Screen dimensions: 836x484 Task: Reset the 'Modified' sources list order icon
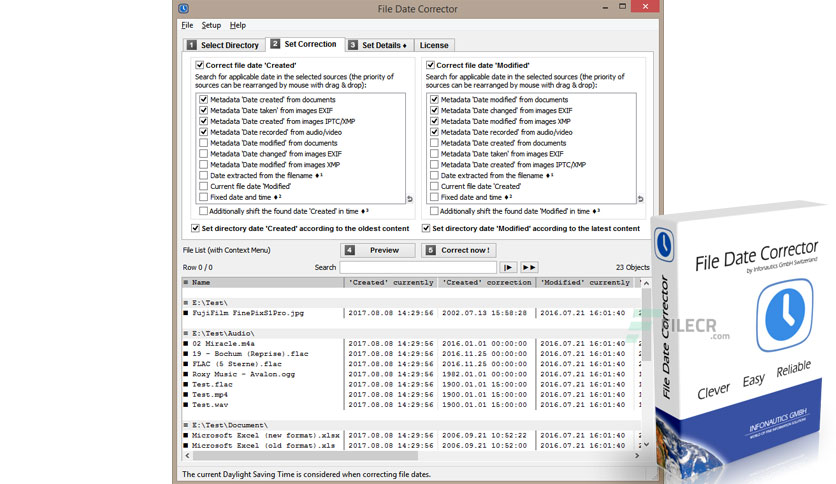[x=640, y=199]
